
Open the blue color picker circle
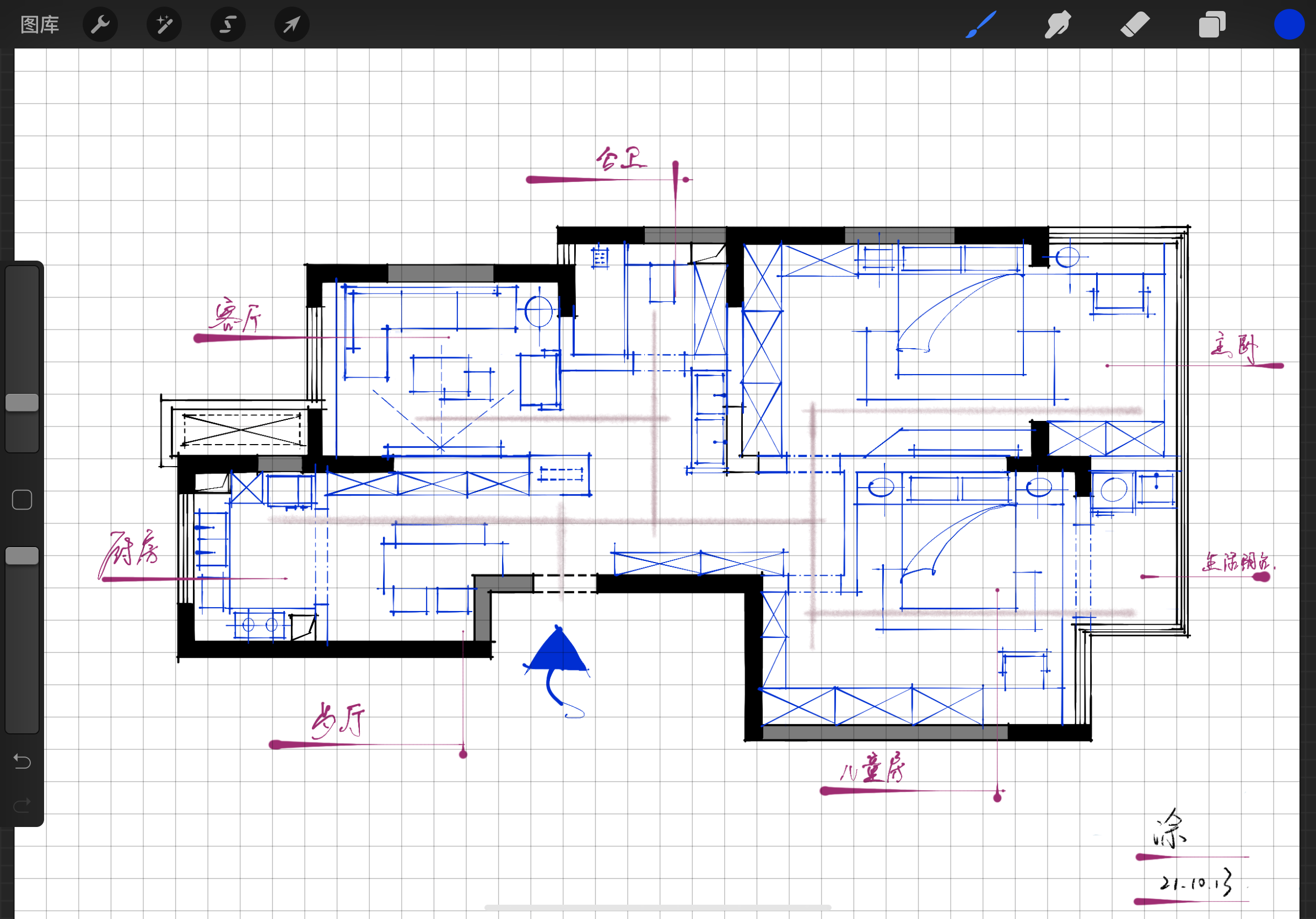tap(1289, 25)
